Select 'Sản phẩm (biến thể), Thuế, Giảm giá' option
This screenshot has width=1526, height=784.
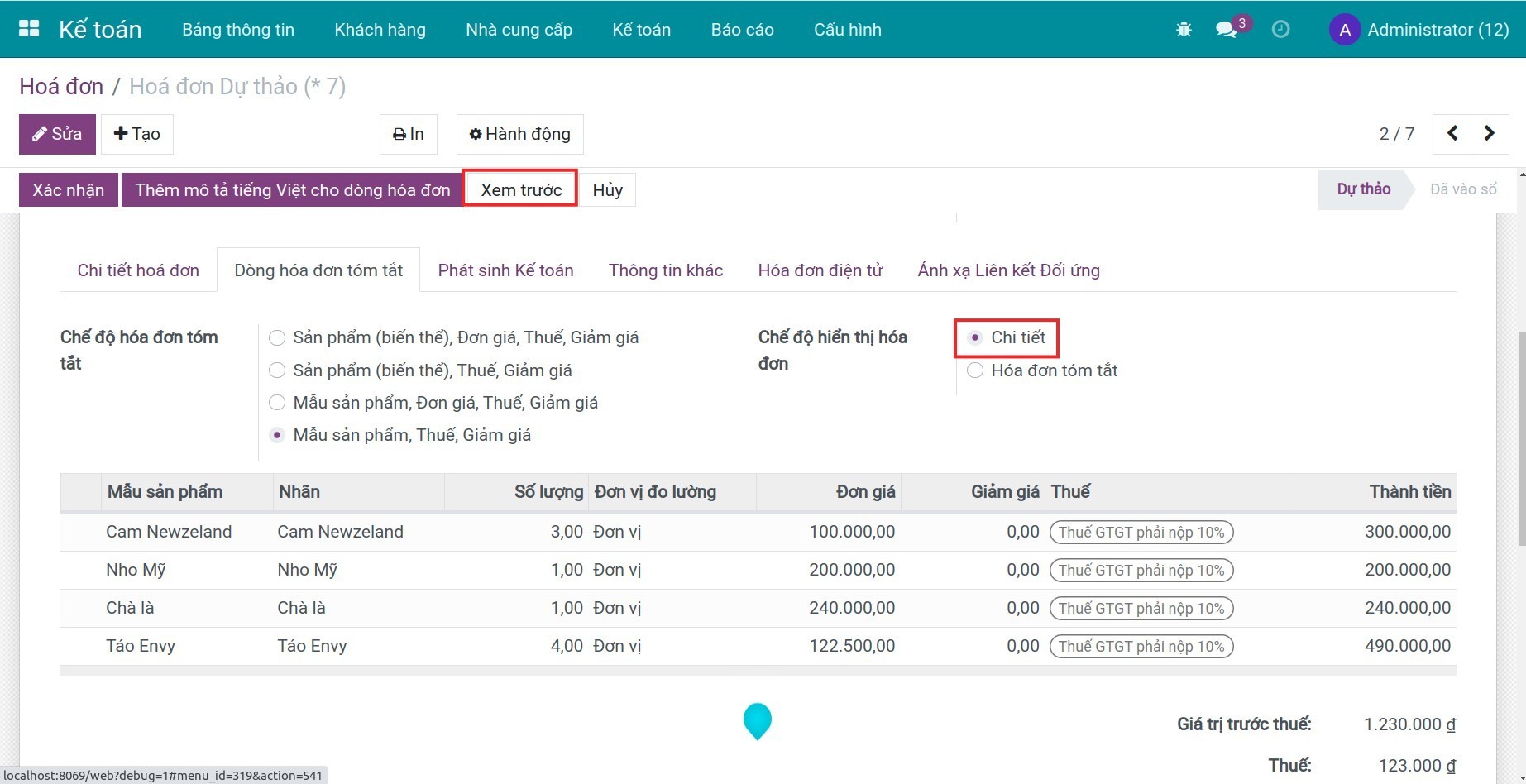[x=278, y=370]
